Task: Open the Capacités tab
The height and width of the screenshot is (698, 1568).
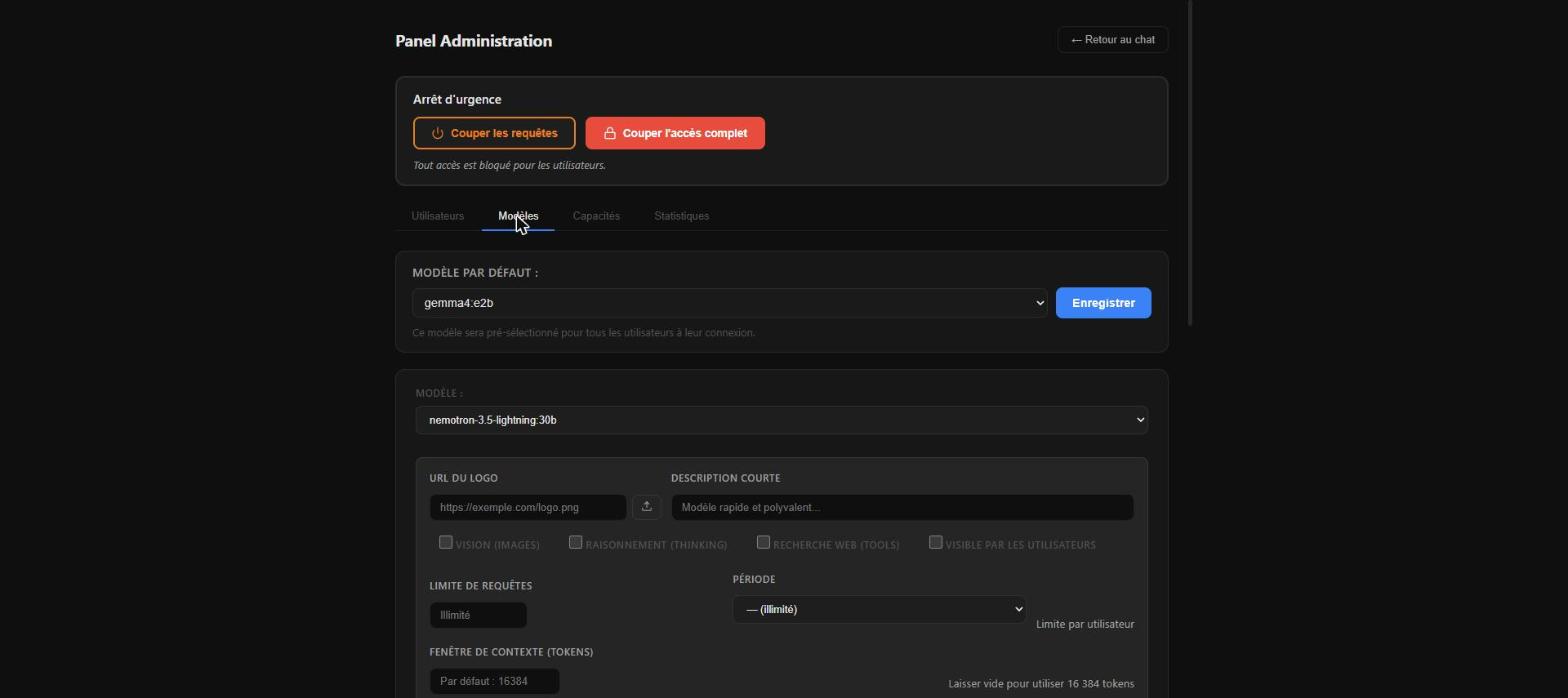Action: point(596,216)
